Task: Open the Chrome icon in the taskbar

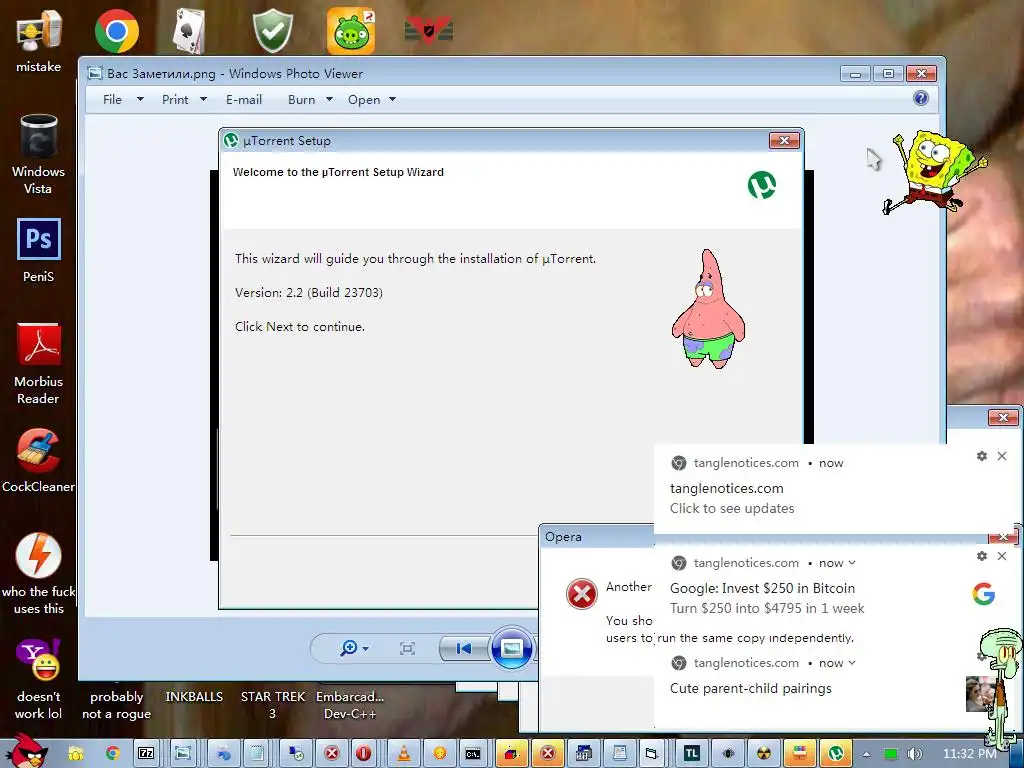Action: [112, 754]
